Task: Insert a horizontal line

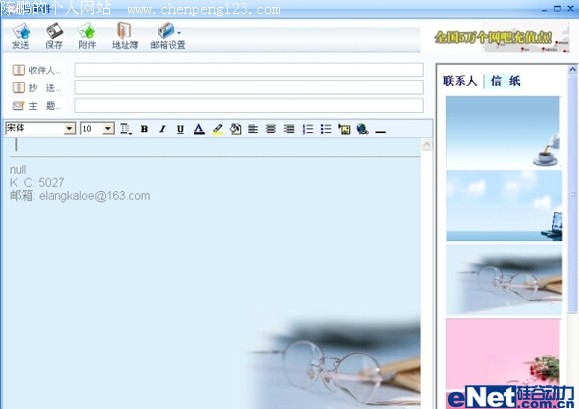Action: (x=380, y=131)
